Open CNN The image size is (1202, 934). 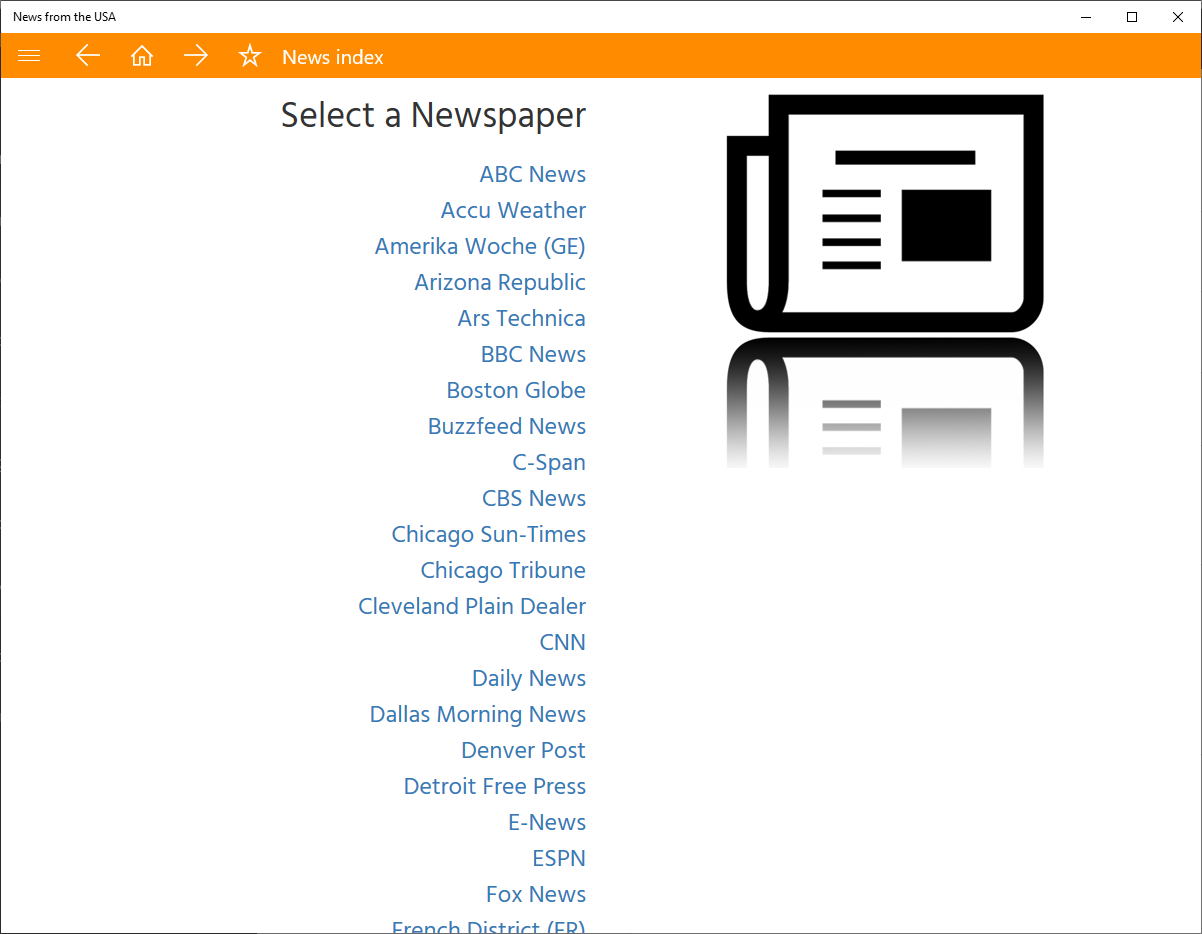[562, 642]
